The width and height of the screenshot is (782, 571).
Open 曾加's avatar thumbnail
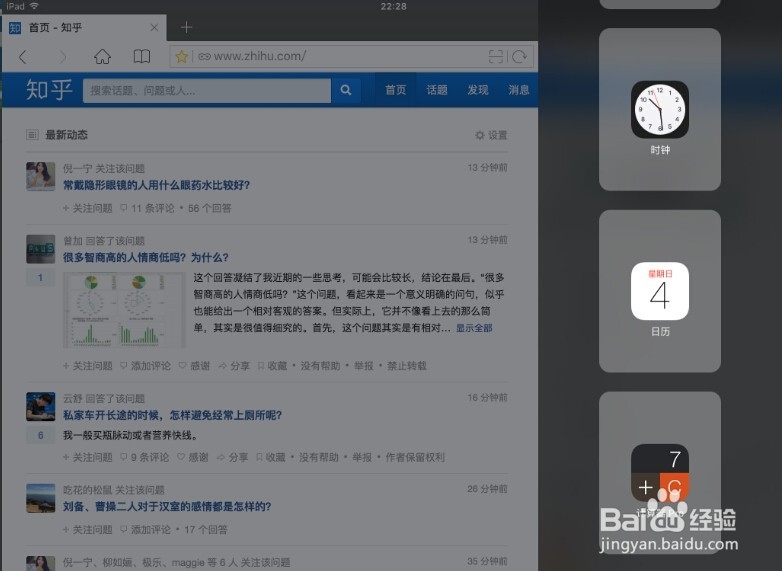tap(40, 249)
